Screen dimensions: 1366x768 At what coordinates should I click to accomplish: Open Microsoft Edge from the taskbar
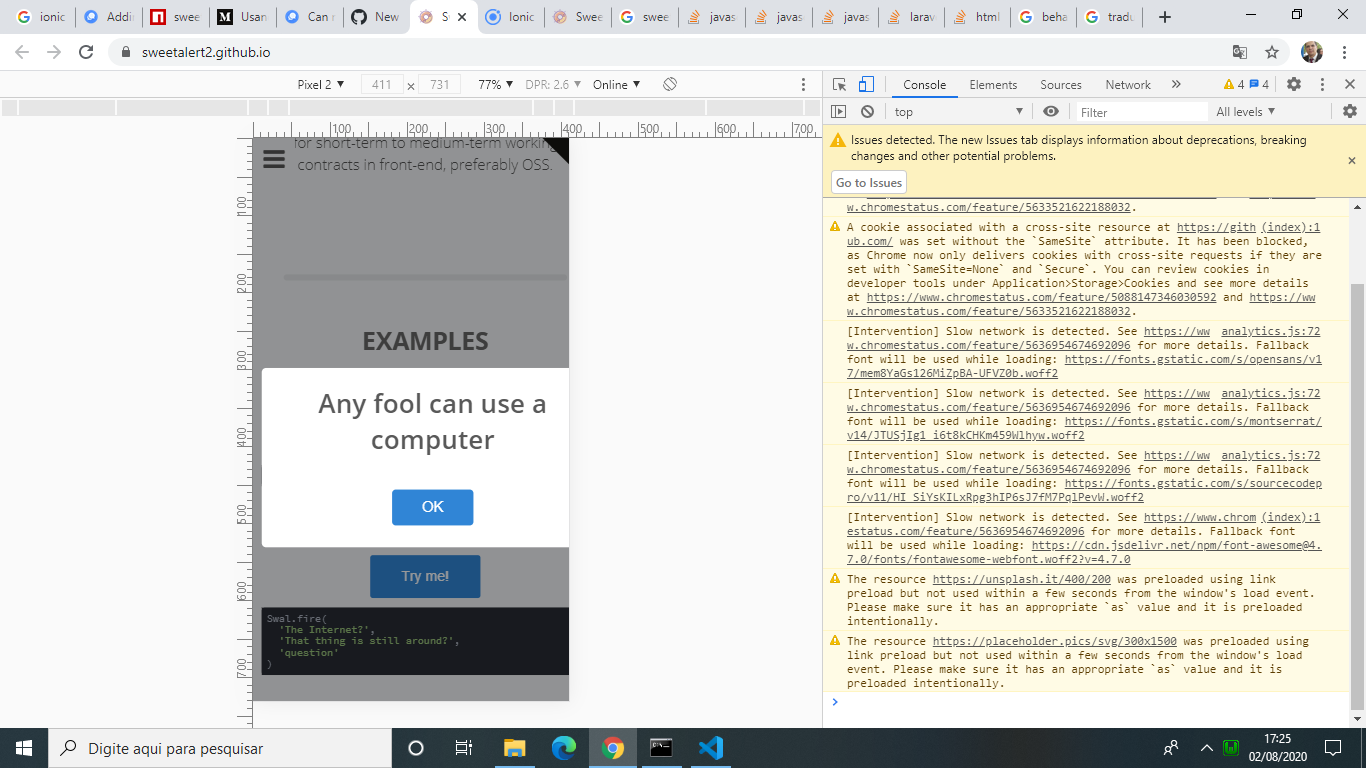pos(564,748)
